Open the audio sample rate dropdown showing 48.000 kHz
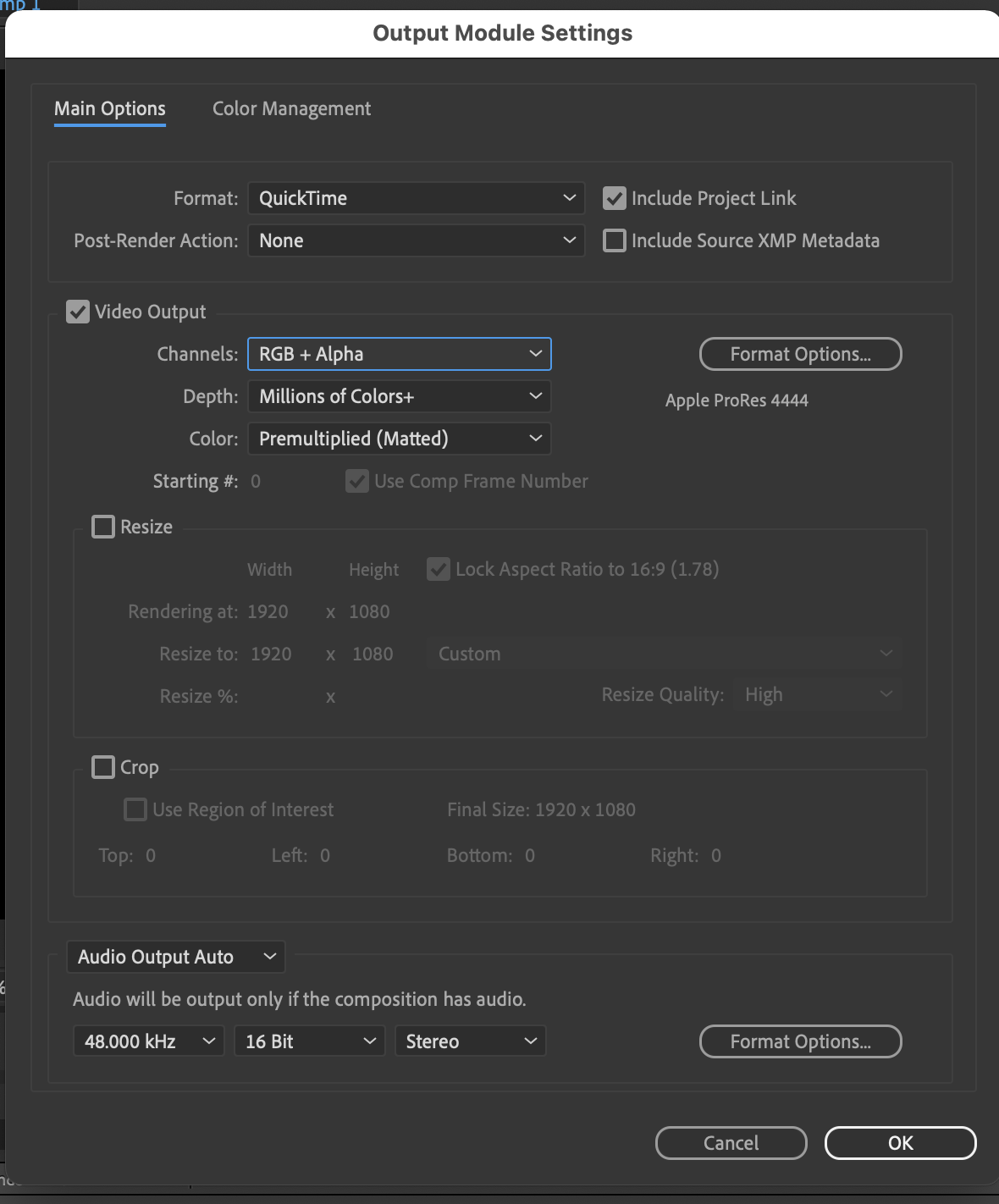The width and height of the screenshot is (999, 1204). pyautogui.click(x=148, y=1041)
